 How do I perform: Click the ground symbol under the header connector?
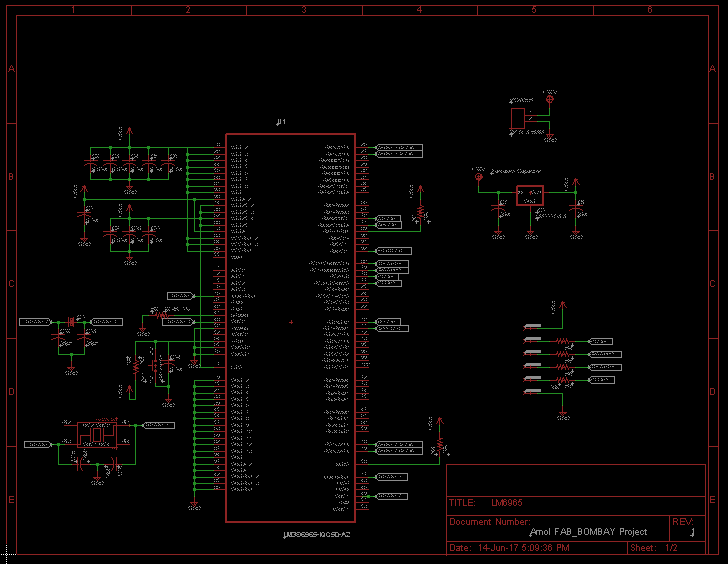[563, 415]
